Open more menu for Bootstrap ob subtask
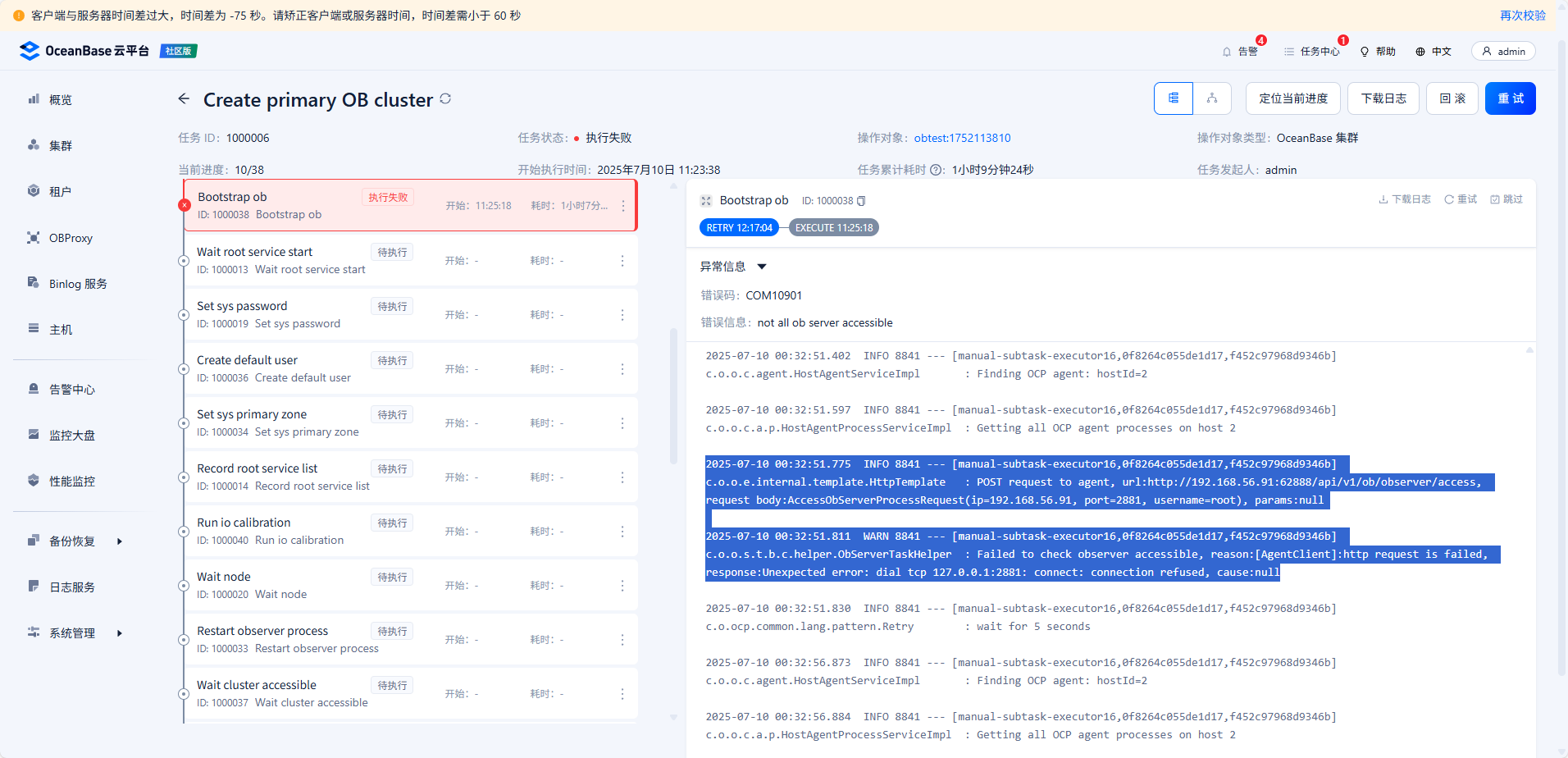Viewport: 1568px width, 758px height. click(x=623, y=206)
